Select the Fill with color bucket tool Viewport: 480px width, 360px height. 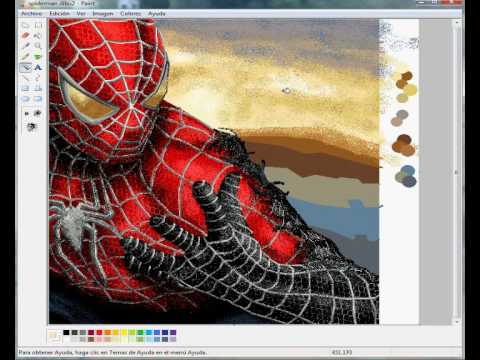tap(38, 36)
